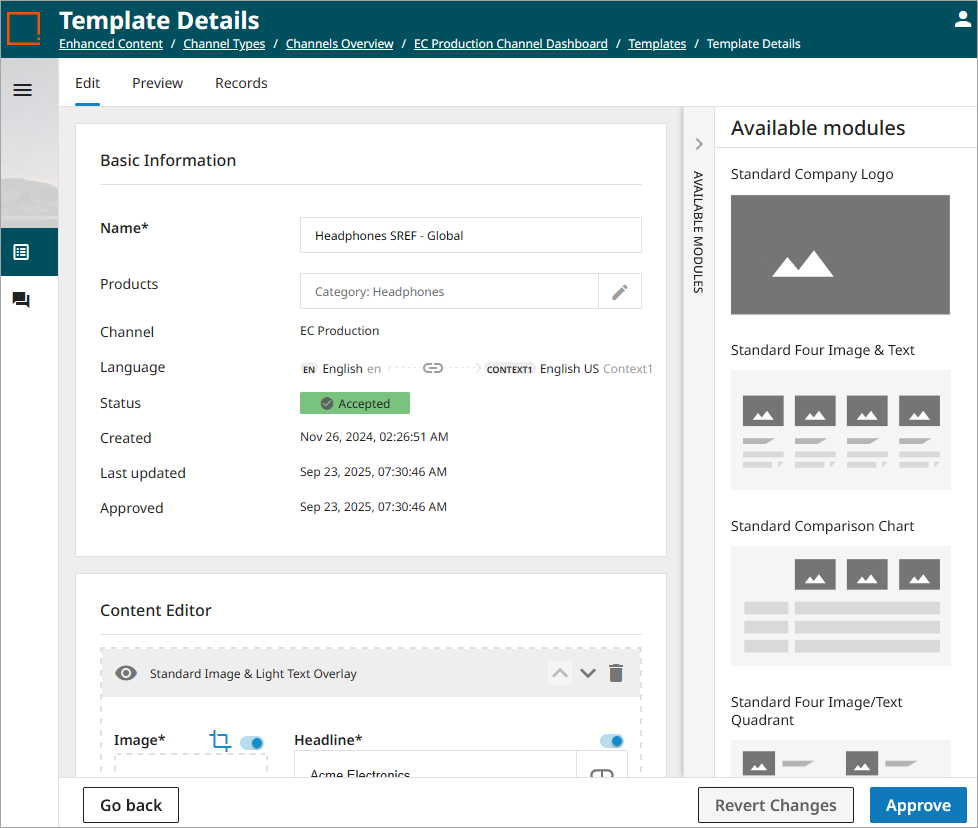The width and height of the screenshot is (978, 828).
Task: Move module down with the down chevron
Action: click(588, 673)
